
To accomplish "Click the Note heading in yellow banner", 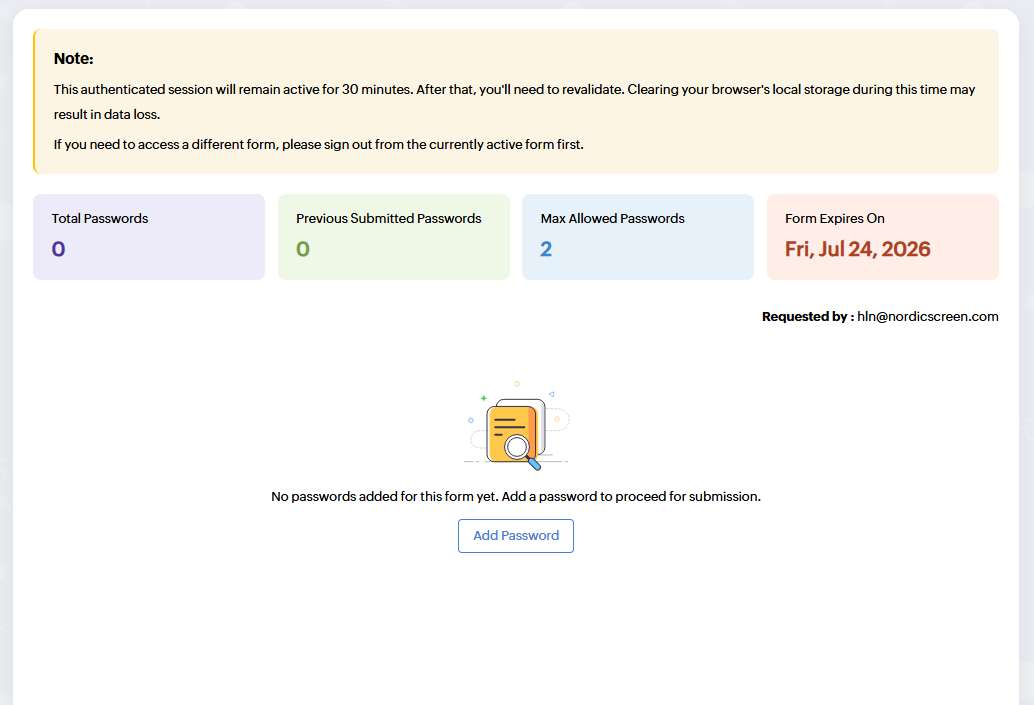I will 74,59.
